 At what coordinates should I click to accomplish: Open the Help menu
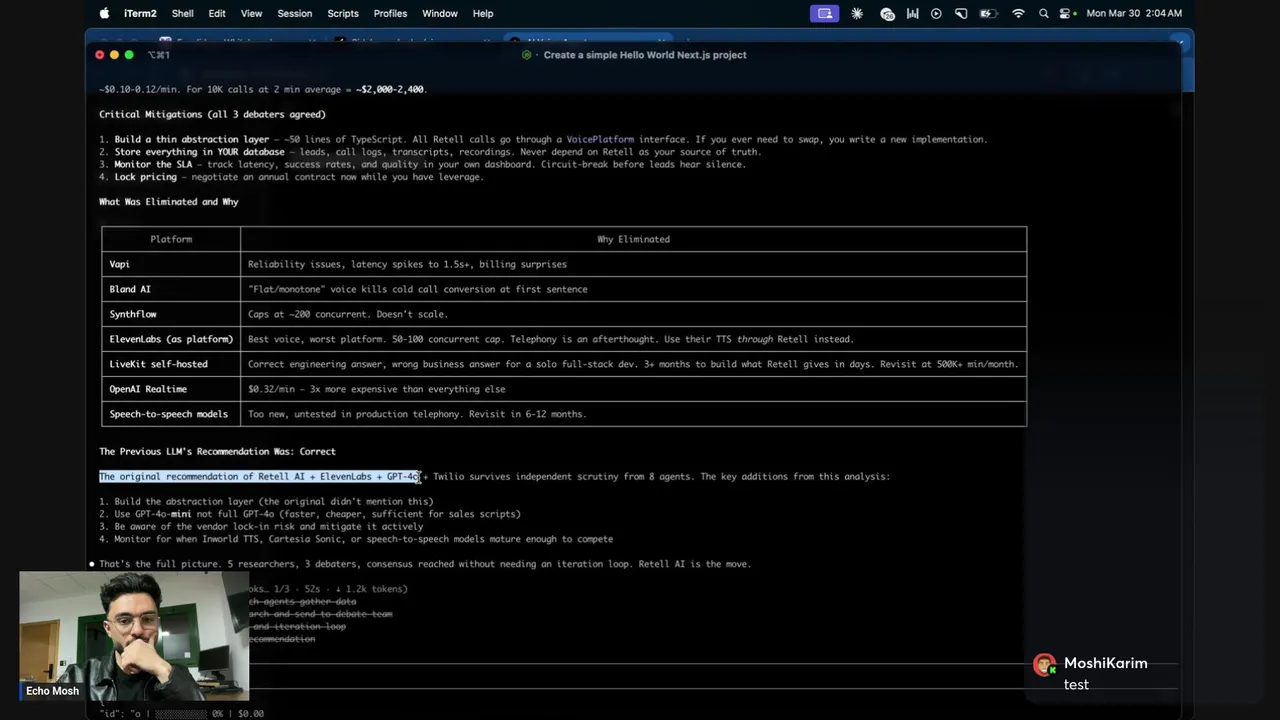tap(483, 13)
